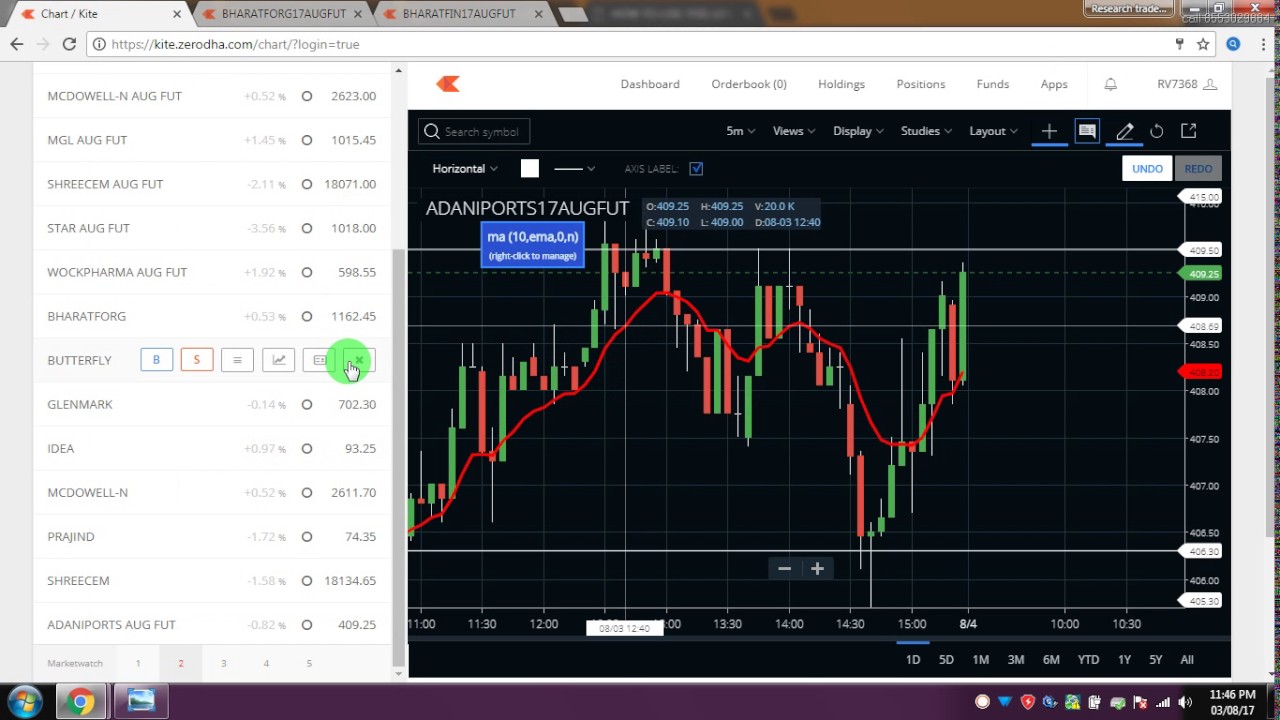Image resolution: width=1280 pixels, height=720 pixels.
Task: Go back in browser history
Action: (x=17, y=44)
